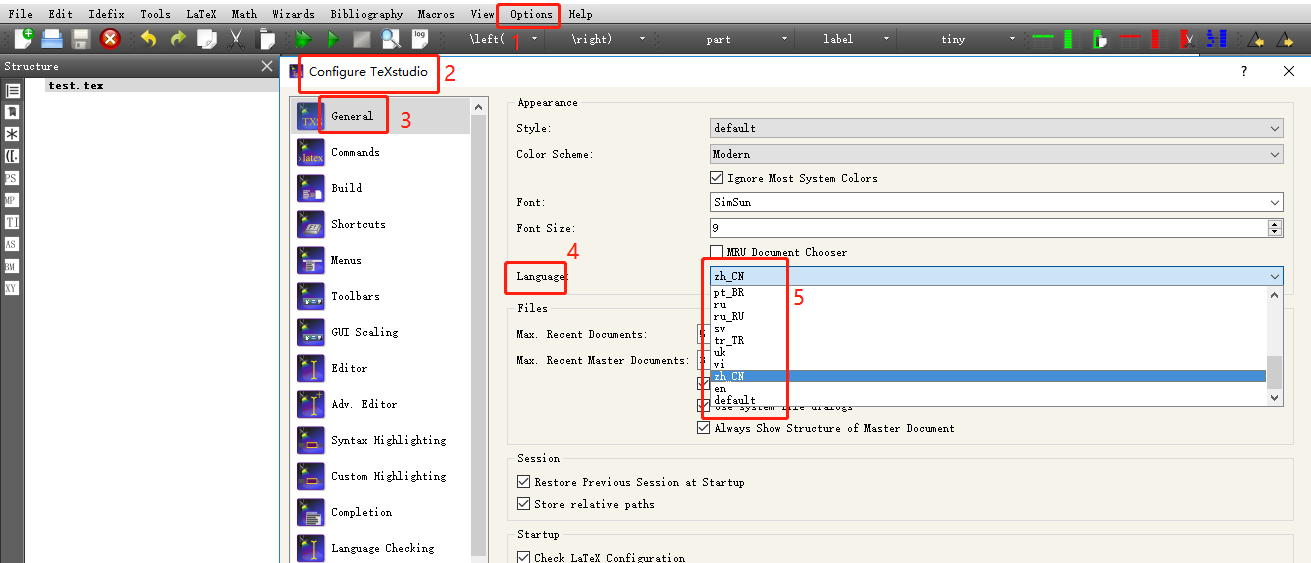
Task: Select Syntax Highlighting configuration category
Action: 382,440
